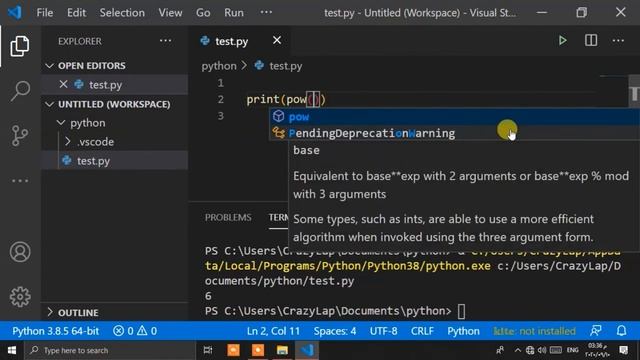Show additional views ellipsis in activity bar
Viewport: 640px width, 360px height.
pyautogui.click(x=20, y=180)
